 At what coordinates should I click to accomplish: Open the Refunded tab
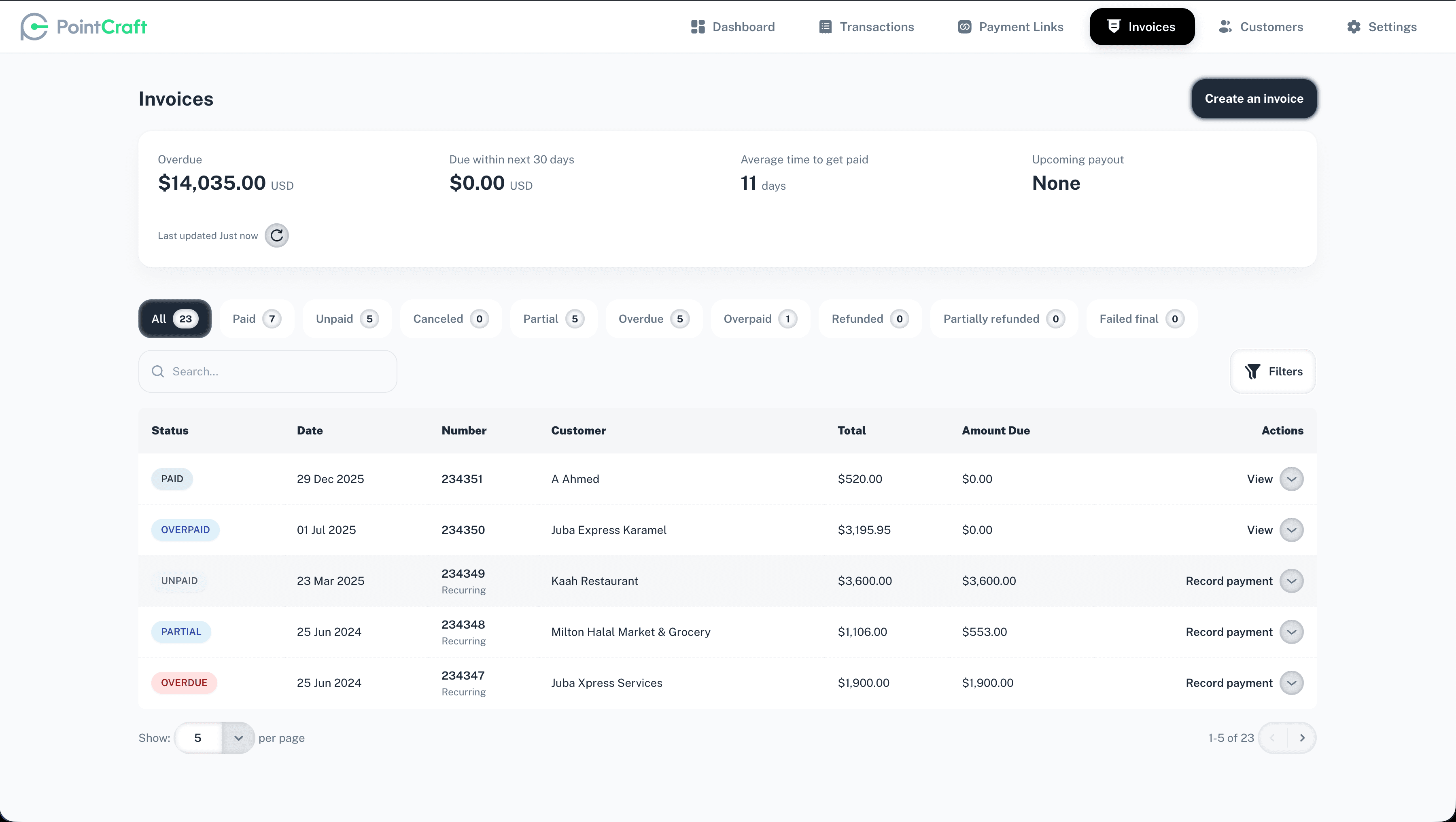[870, 319]
